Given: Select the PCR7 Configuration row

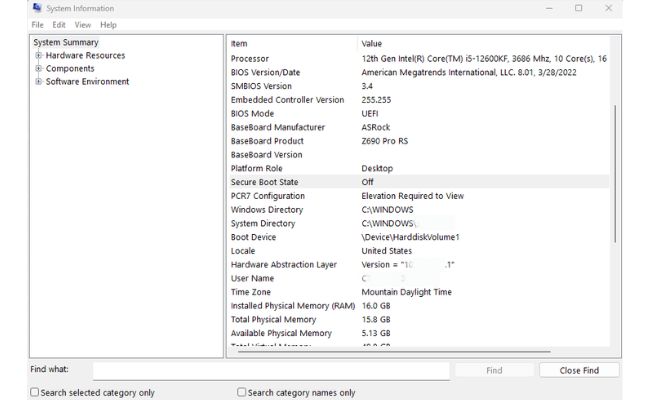Looking at the screenshot, I should tap(419, 196).
